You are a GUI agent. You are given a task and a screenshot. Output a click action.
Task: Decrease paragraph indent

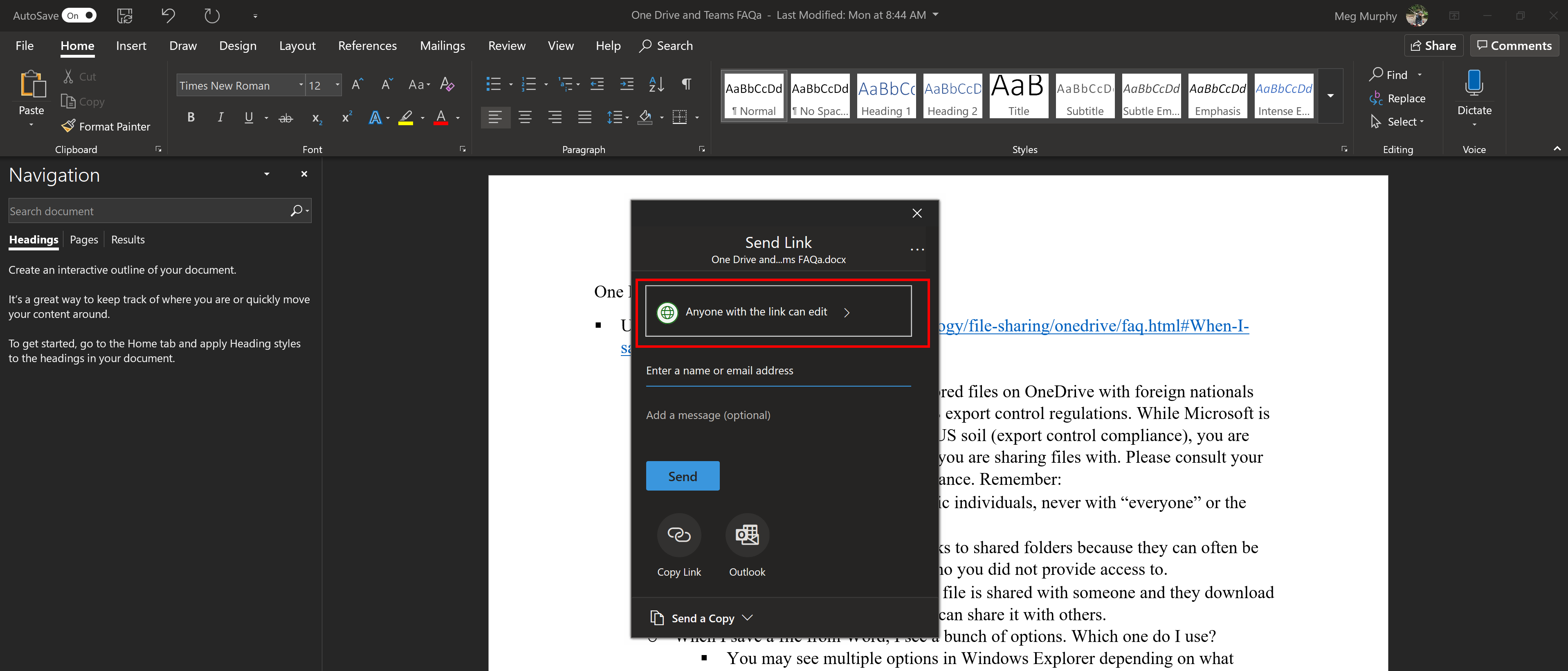pos(597,85)
